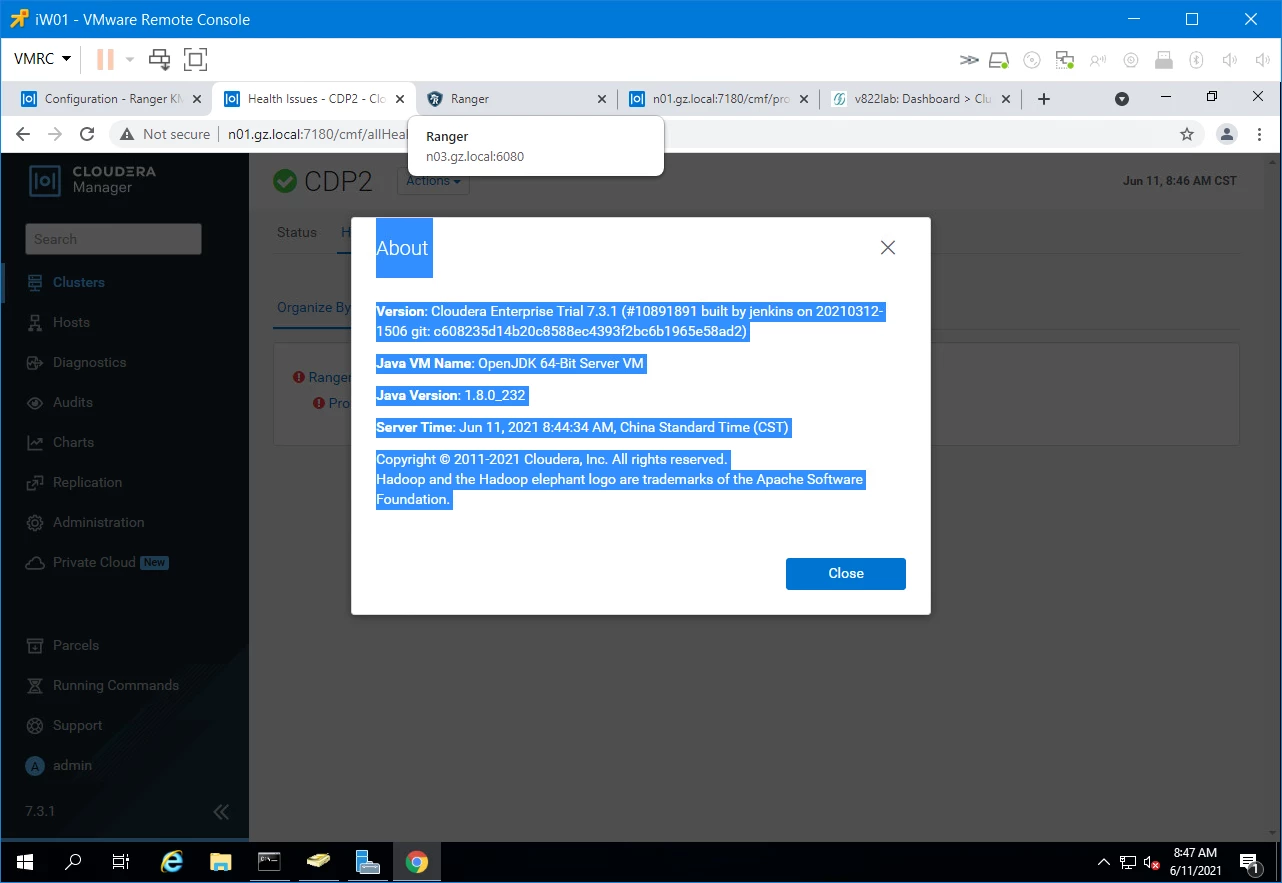Go back to previous page
Image resolution: width=1282 pixels, height=883 pixels.
[x=23, y=134]
